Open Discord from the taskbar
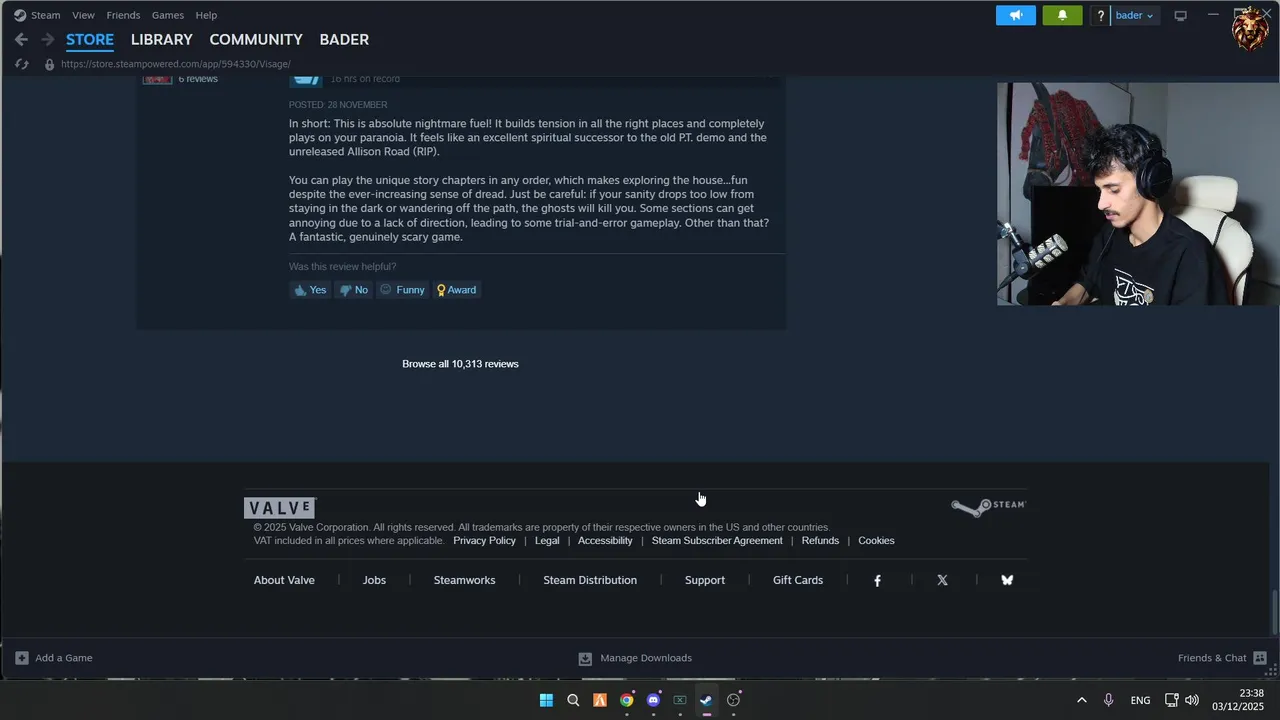This screenshot has height=720, width=1280. click(653, 700)
